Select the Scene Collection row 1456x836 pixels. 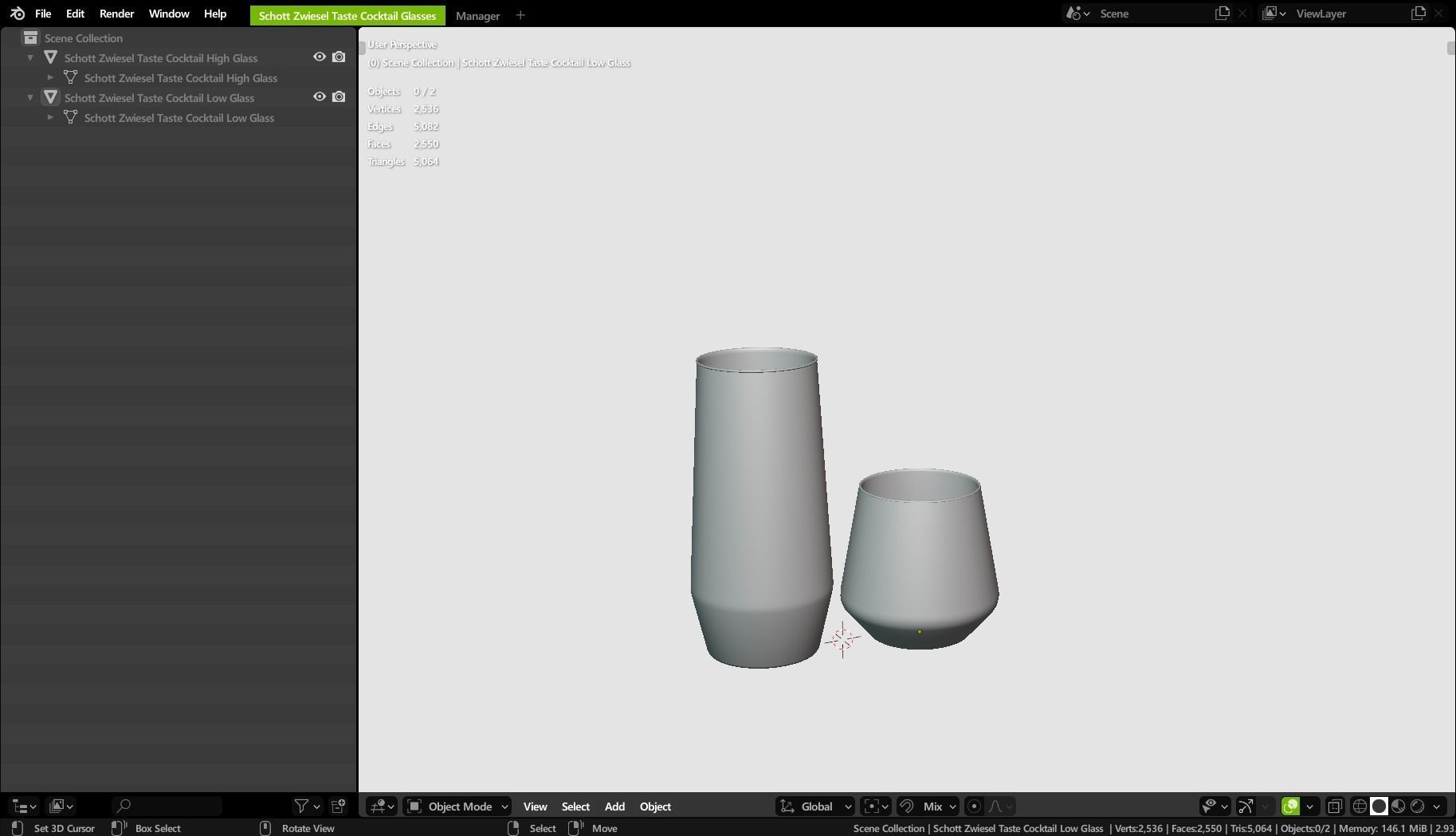[179, 37]
